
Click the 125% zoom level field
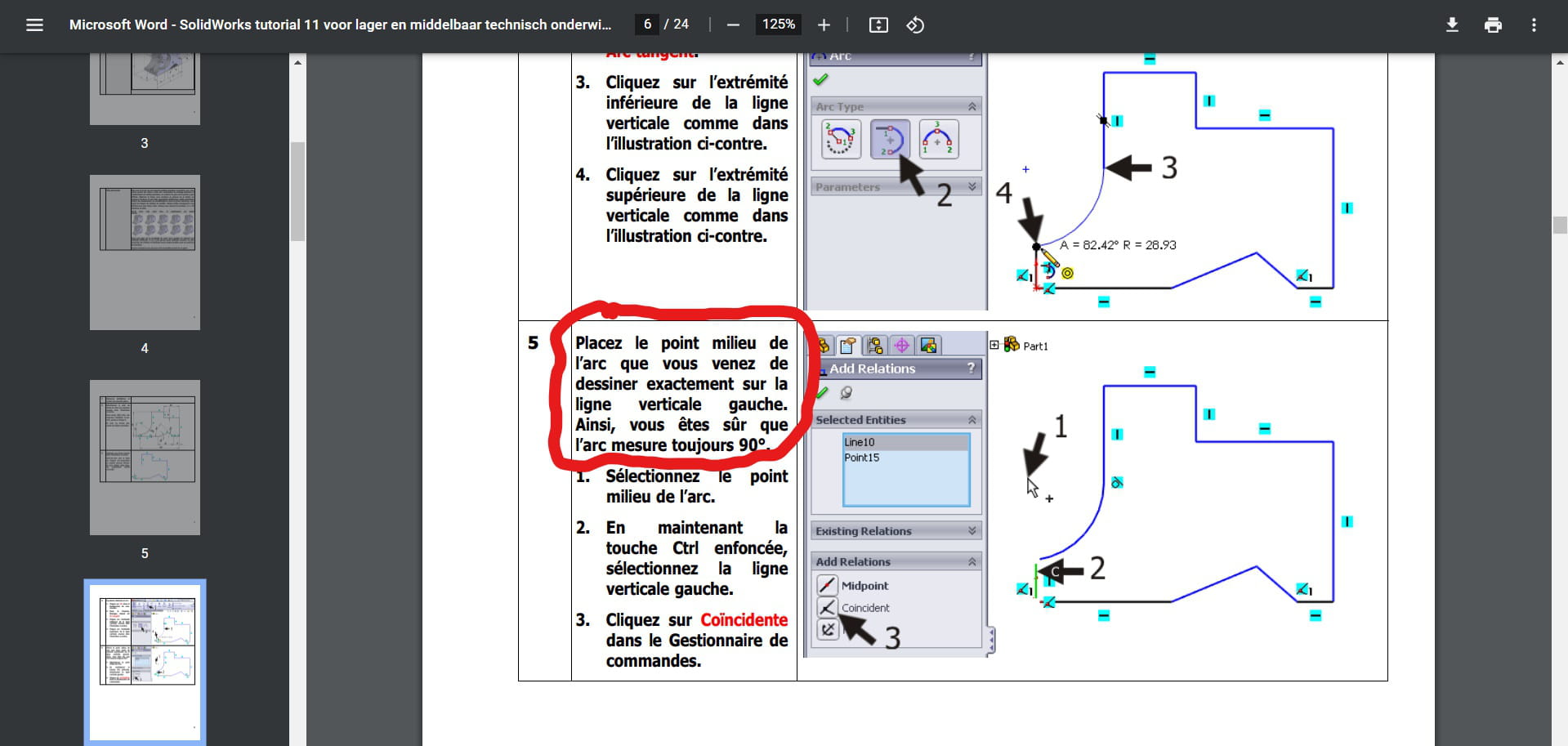click(x=778, y=25)
